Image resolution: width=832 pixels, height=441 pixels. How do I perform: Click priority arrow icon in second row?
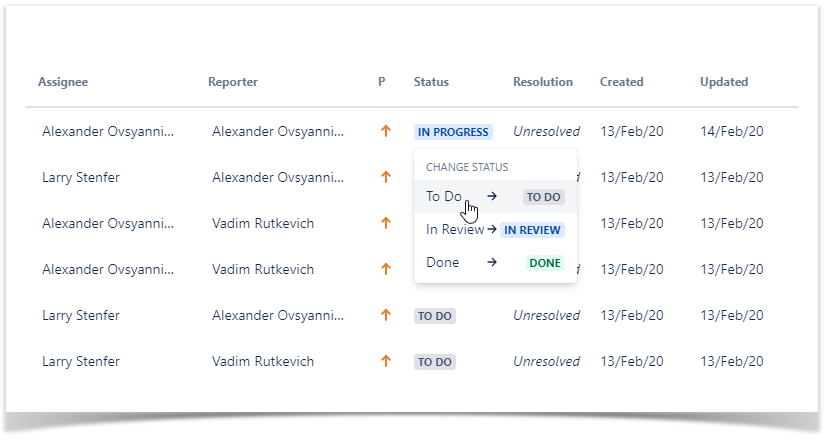pos(385,177)
